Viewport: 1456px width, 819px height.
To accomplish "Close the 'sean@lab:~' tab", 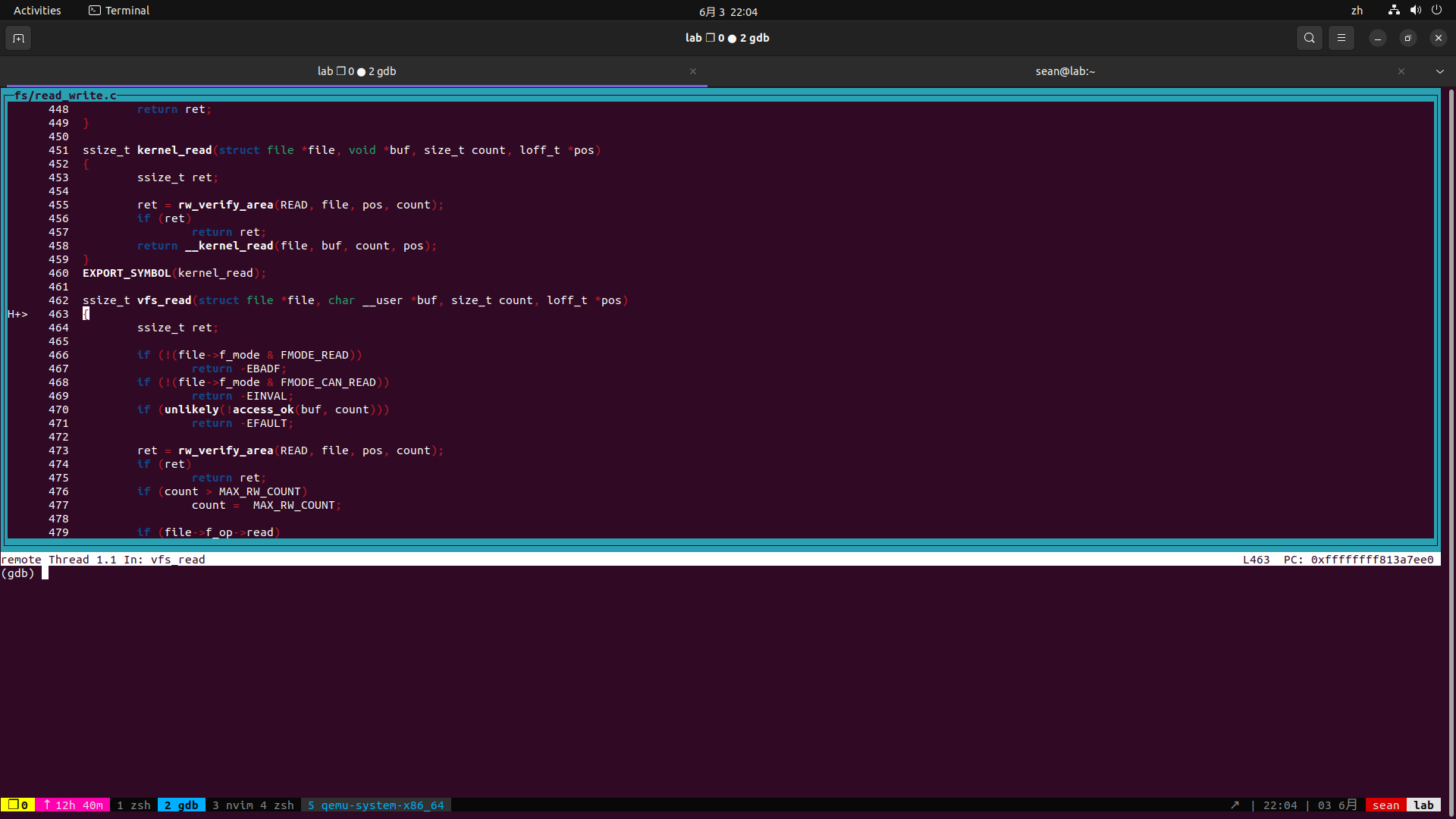I will pos(1401,71).
